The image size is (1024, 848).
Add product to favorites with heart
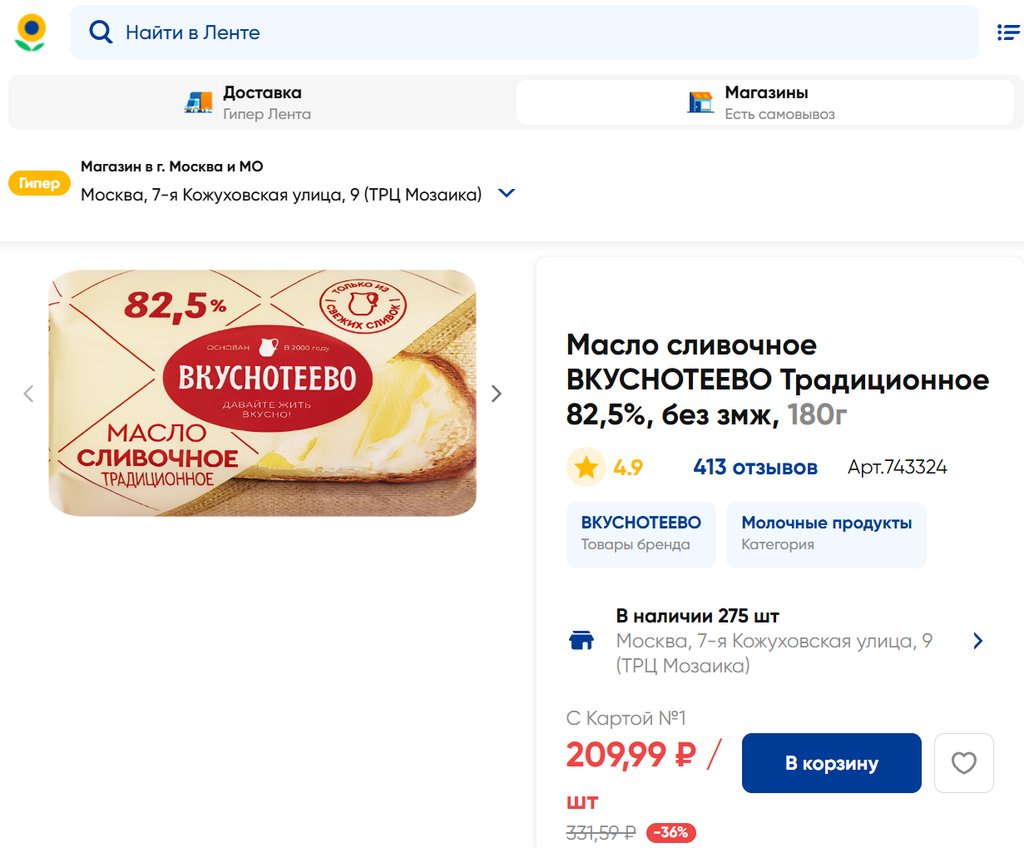coord(963,763)
